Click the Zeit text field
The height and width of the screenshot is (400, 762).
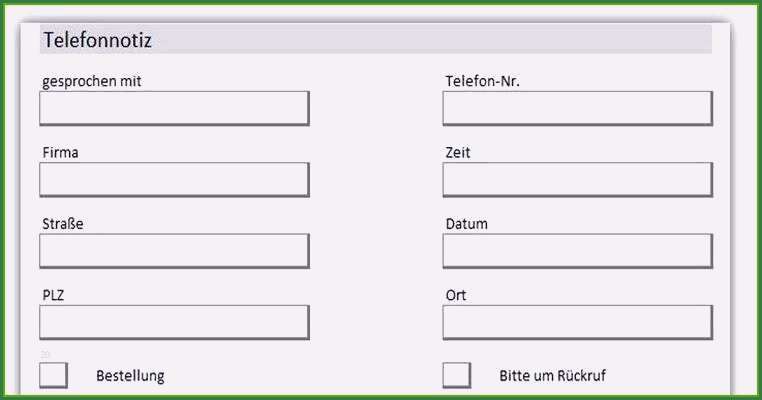(x=577, y=180)
